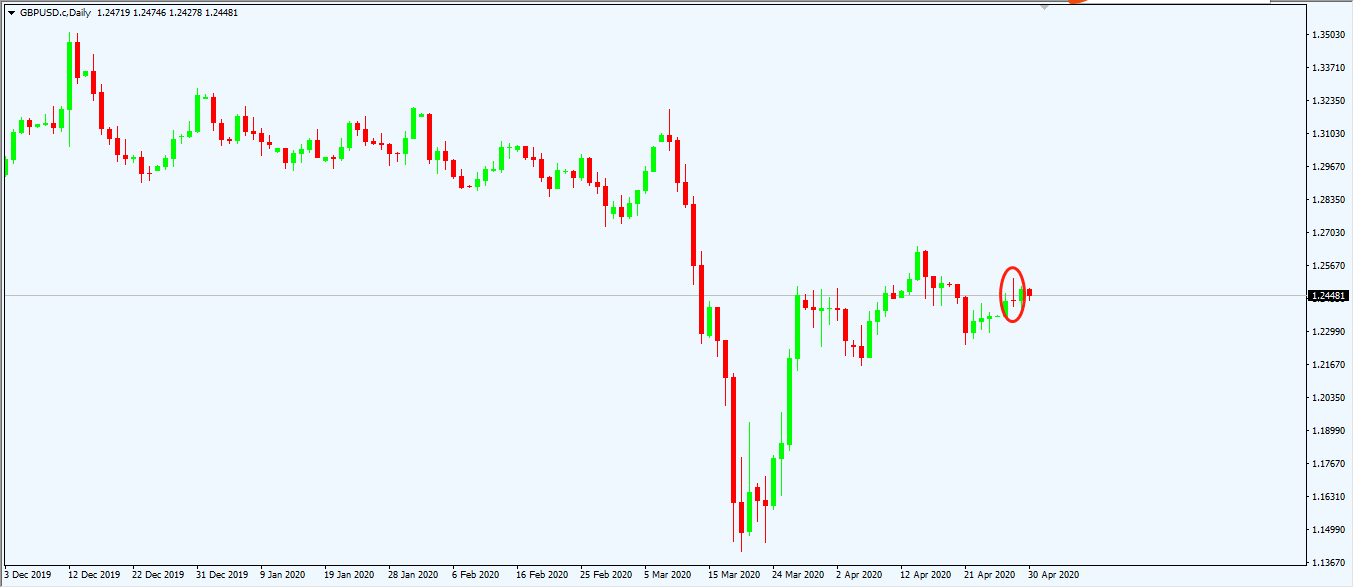
Task: Click the 5 Mar 2020 date label
Action: tap(667, 575)
